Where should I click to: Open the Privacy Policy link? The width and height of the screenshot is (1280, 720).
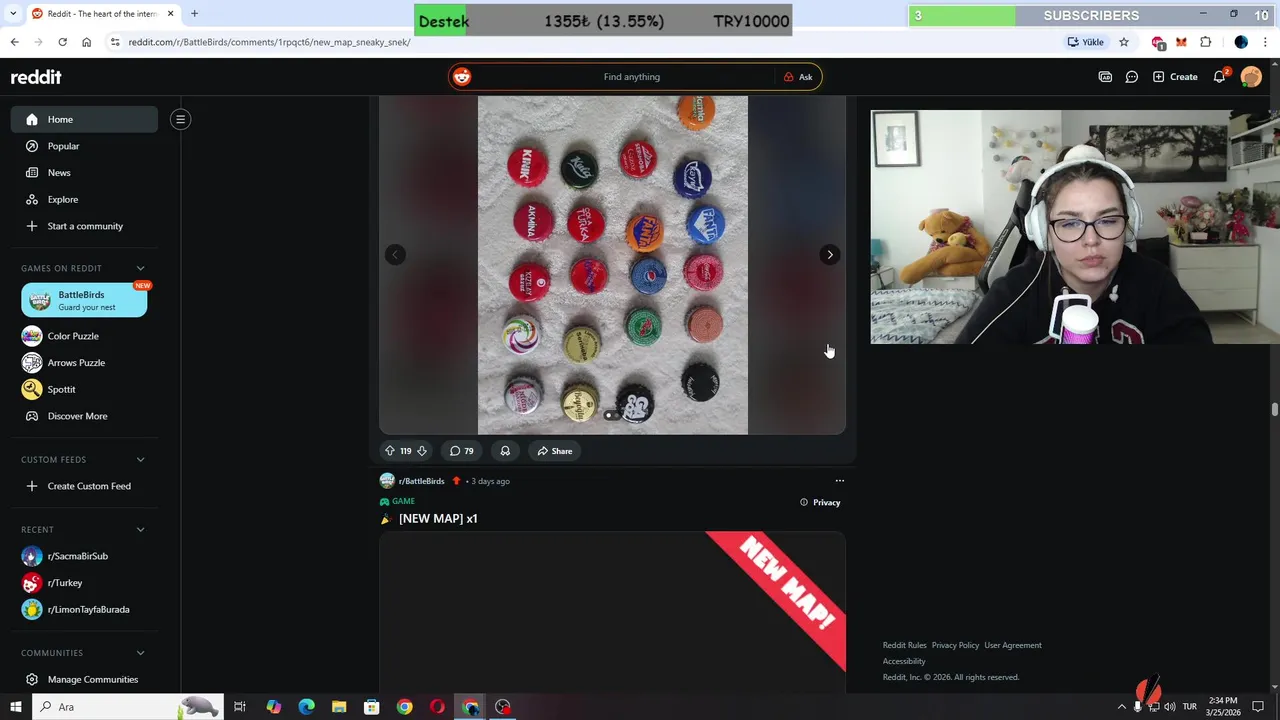tap(955, 645)
